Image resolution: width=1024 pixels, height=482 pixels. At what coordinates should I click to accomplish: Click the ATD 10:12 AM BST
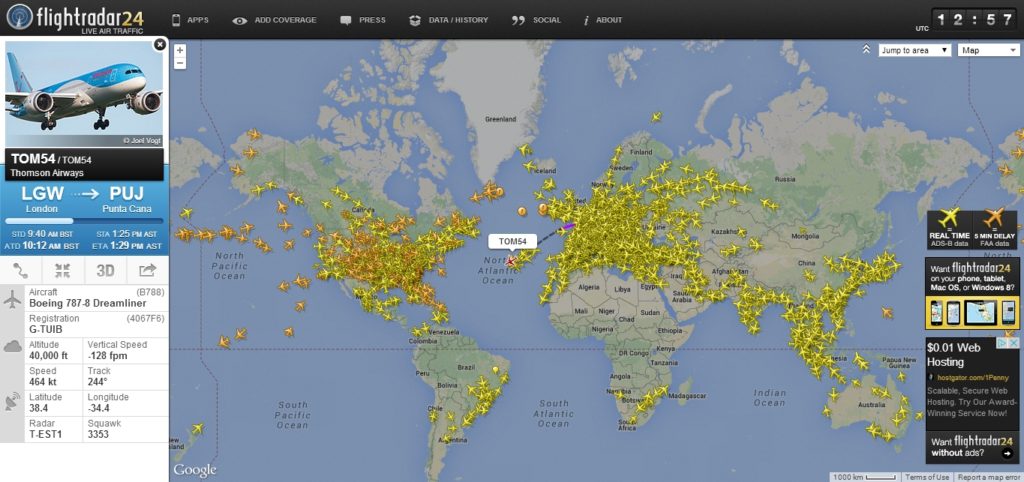coord(42,246)
